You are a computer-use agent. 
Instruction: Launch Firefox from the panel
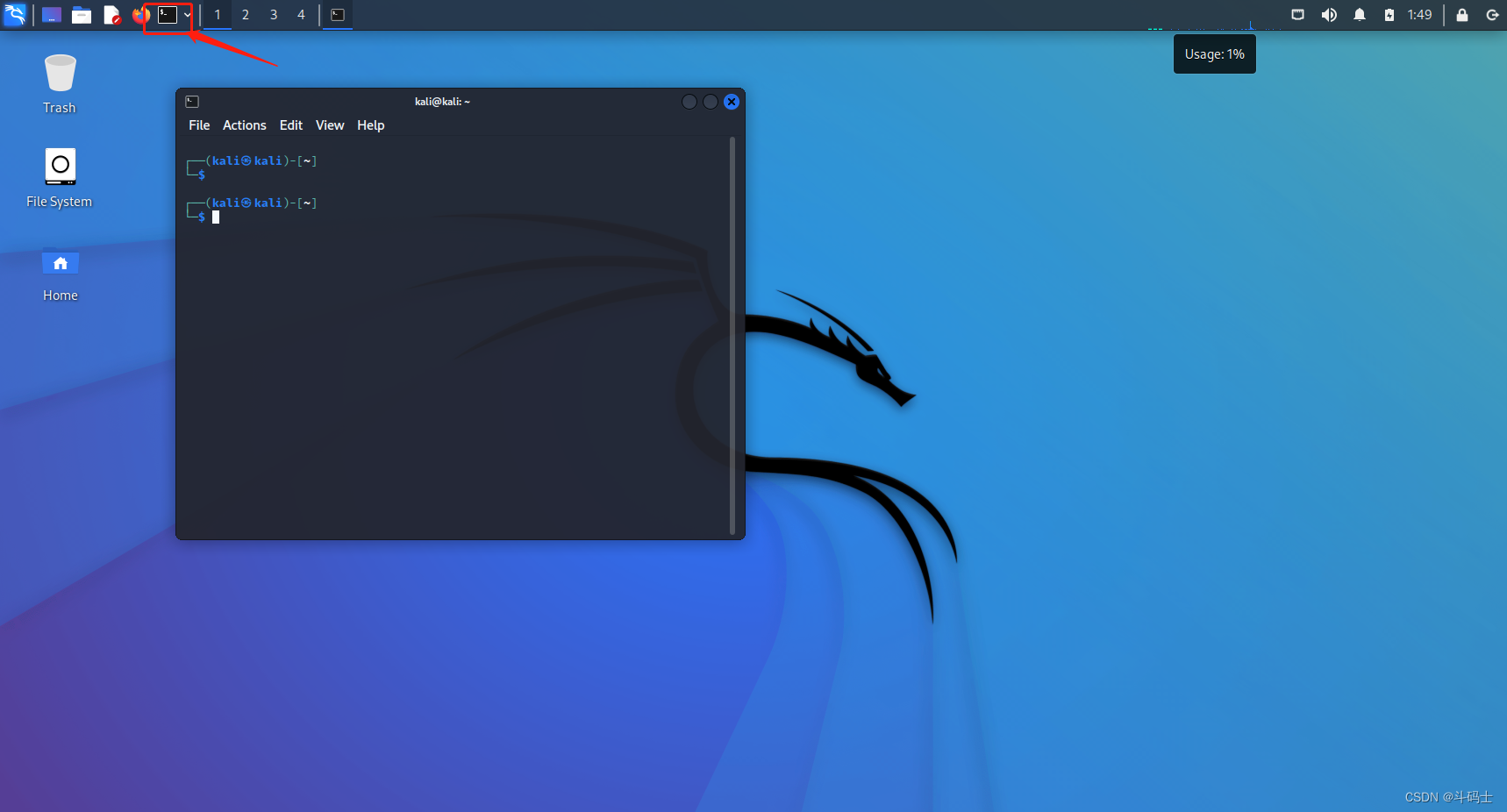pyautogui.click(x=140, y=15)
